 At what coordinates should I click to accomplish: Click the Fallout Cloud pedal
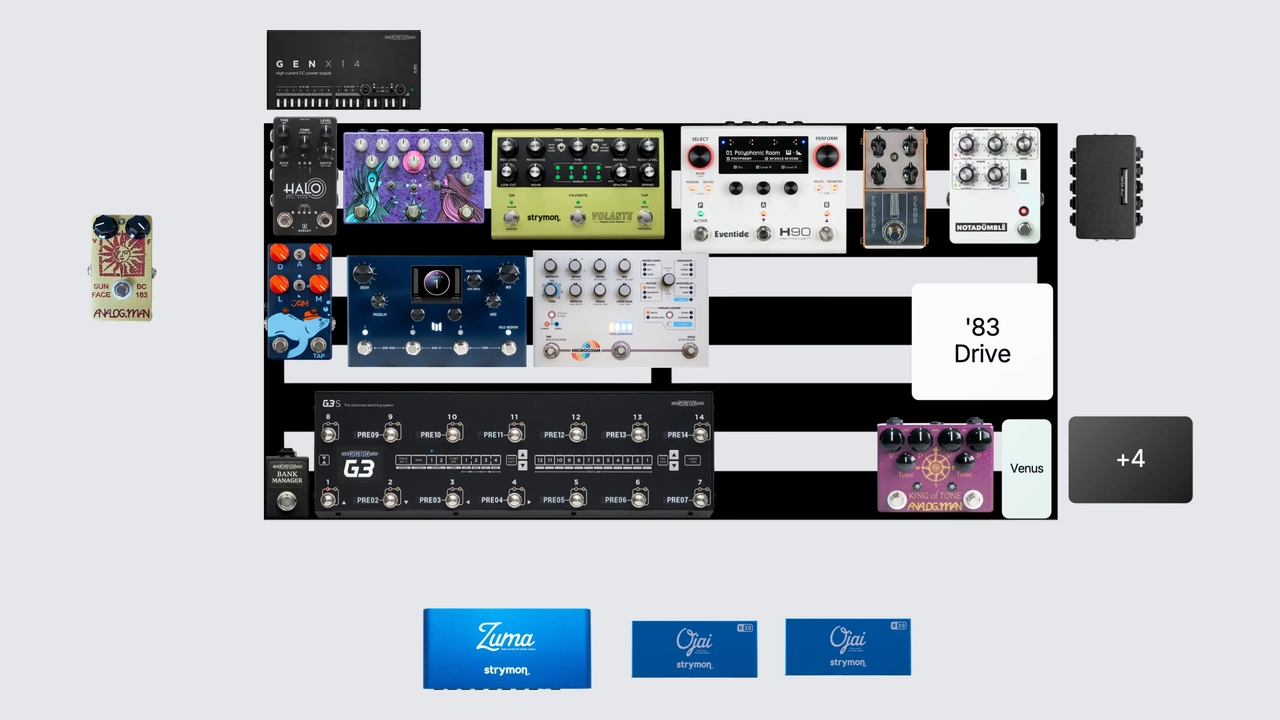coord(894,187)
